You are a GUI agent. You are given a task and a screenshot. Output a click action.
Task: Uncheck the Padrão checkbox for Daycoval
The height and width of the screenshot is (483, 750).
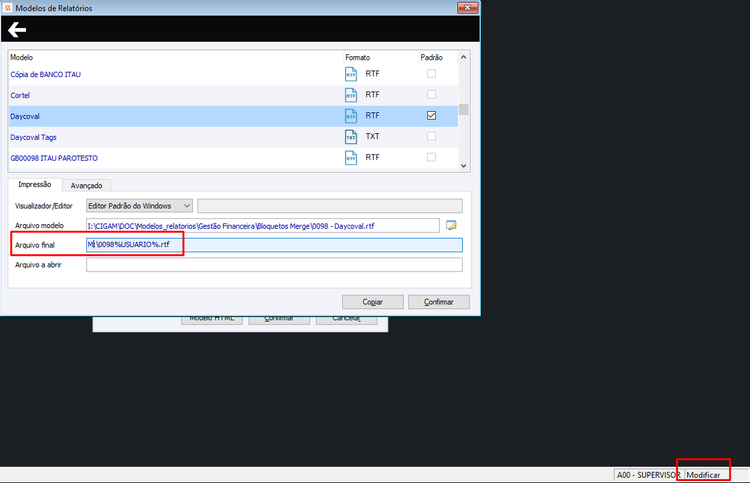431,116
